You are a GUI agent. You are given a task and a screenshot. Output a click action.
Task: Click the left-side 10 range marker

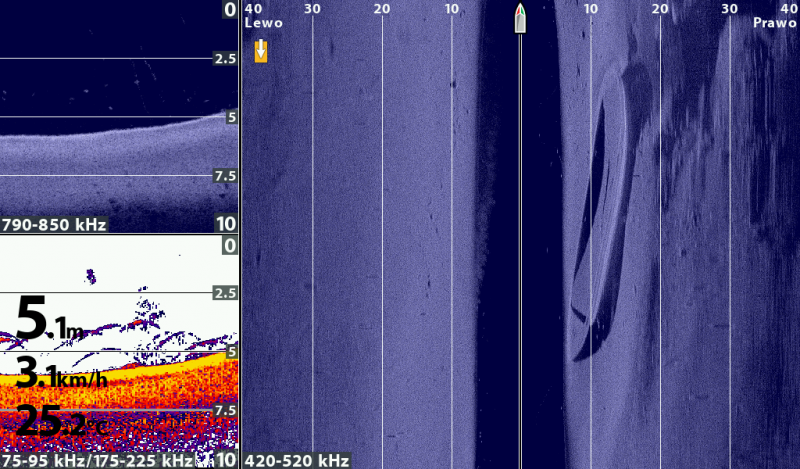(452, 9)
